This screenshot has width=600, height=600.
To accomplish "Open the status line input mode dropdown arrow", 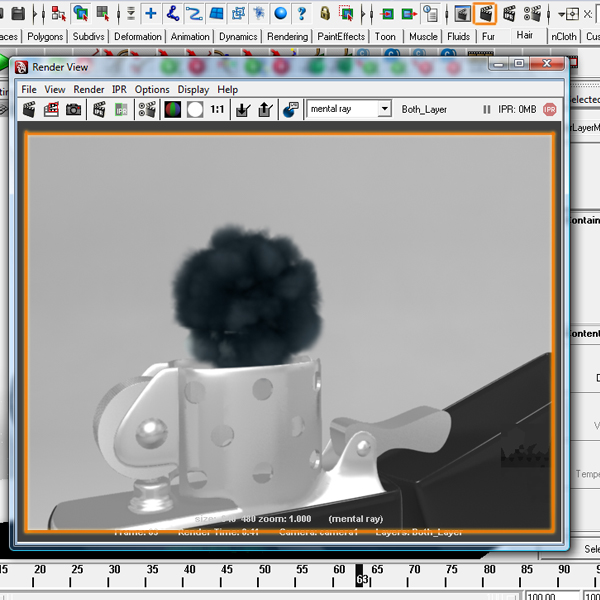I will click(561, 15).
